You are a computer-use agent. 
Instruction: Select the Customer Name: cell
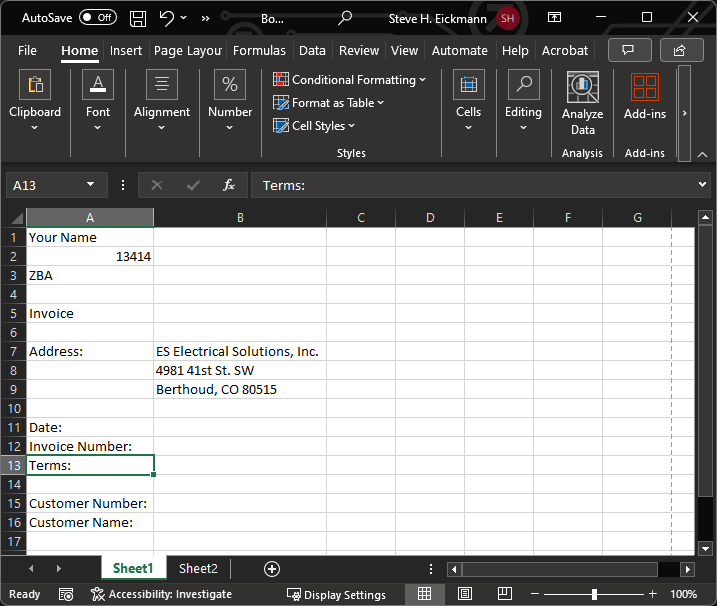[x=90, y=522]
